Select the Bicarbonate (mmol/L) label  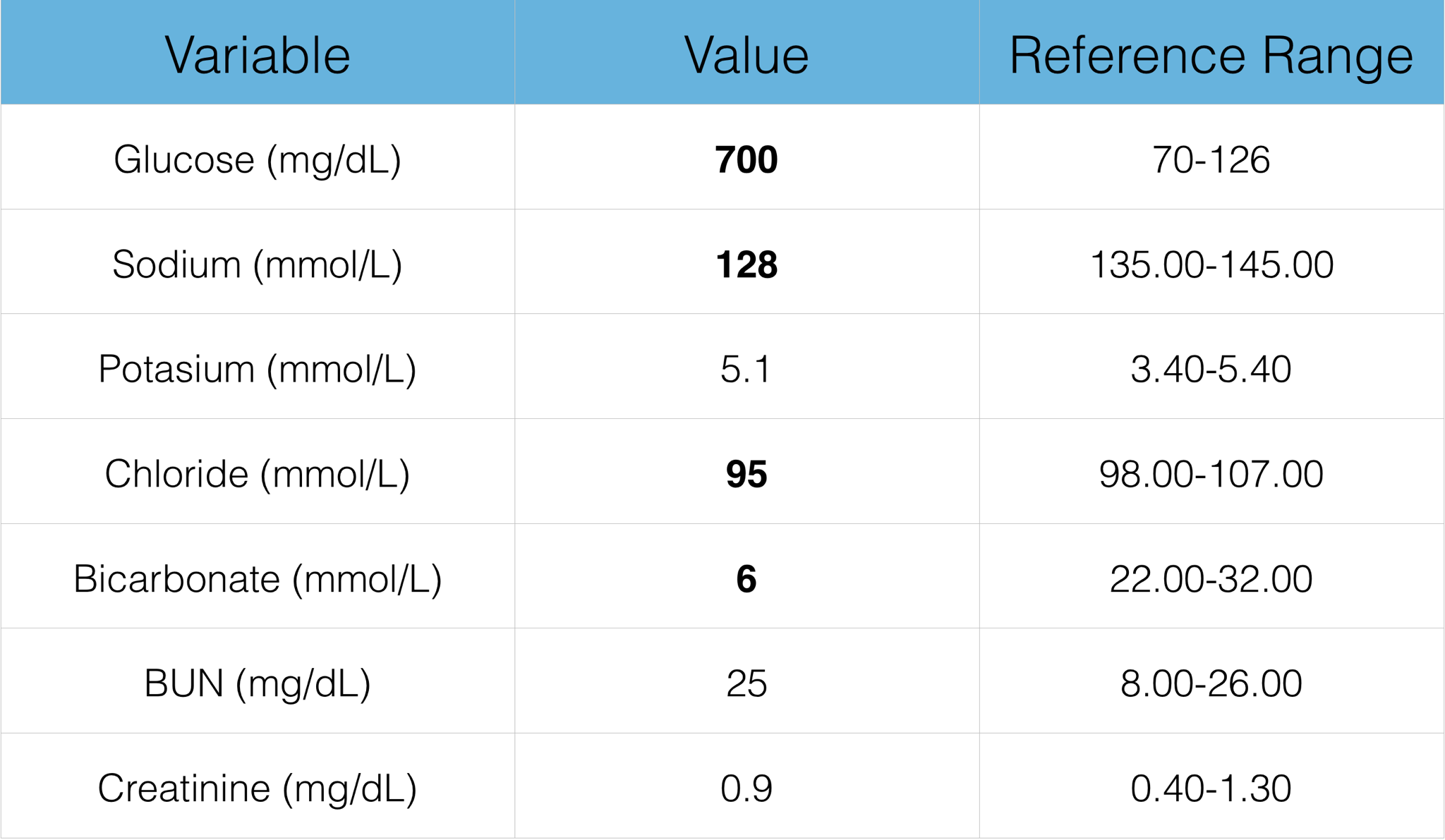pos(258,579)
